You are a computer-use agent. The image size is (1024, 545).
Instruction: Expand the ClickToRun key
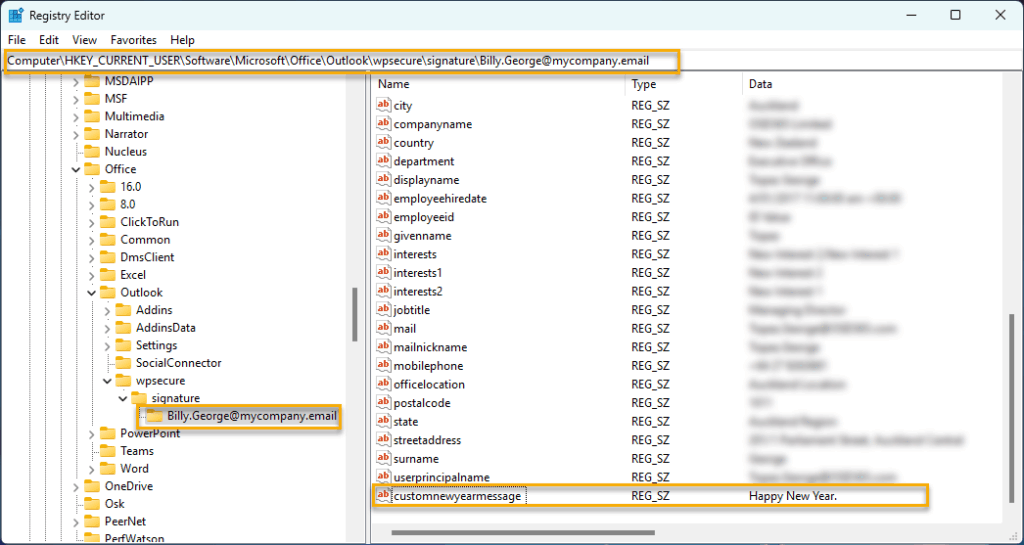click(91, 223)
